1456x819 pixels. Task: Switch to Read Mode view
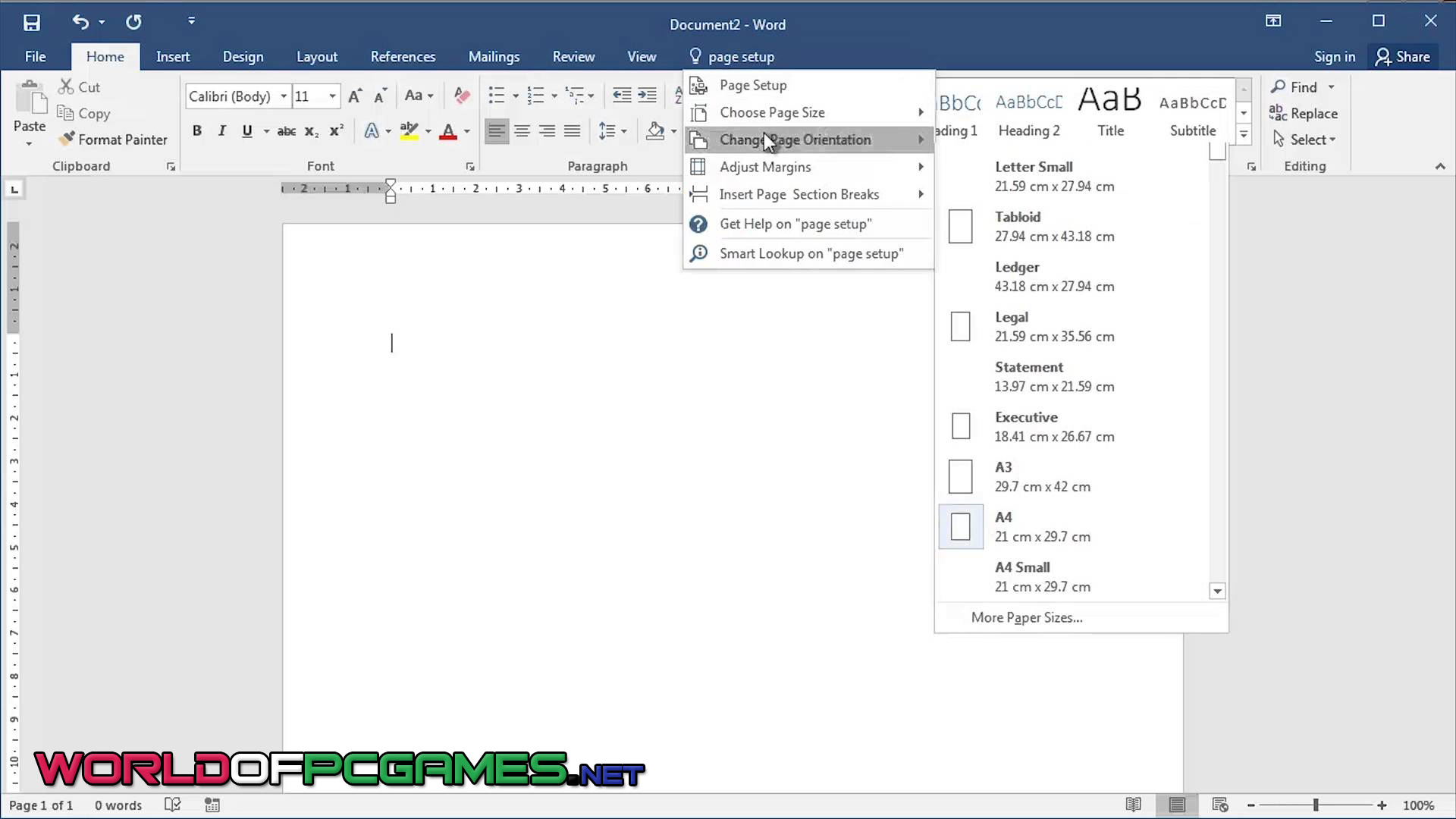(x=1134, y=805)
